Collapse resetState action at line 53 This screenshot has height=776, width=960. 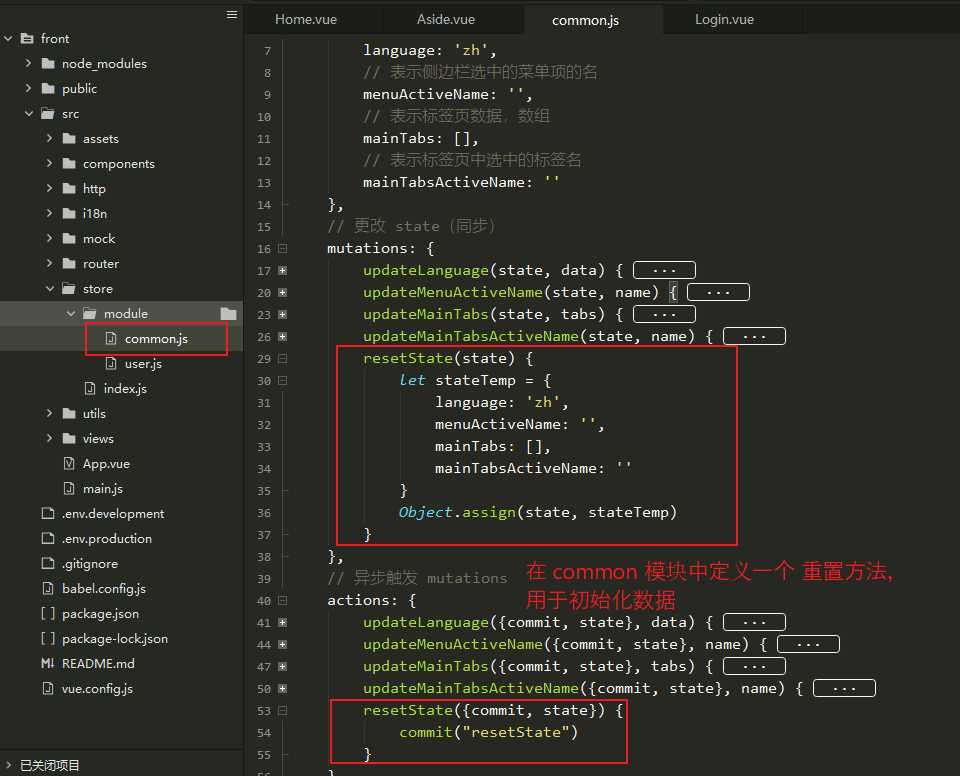(282, 711)
